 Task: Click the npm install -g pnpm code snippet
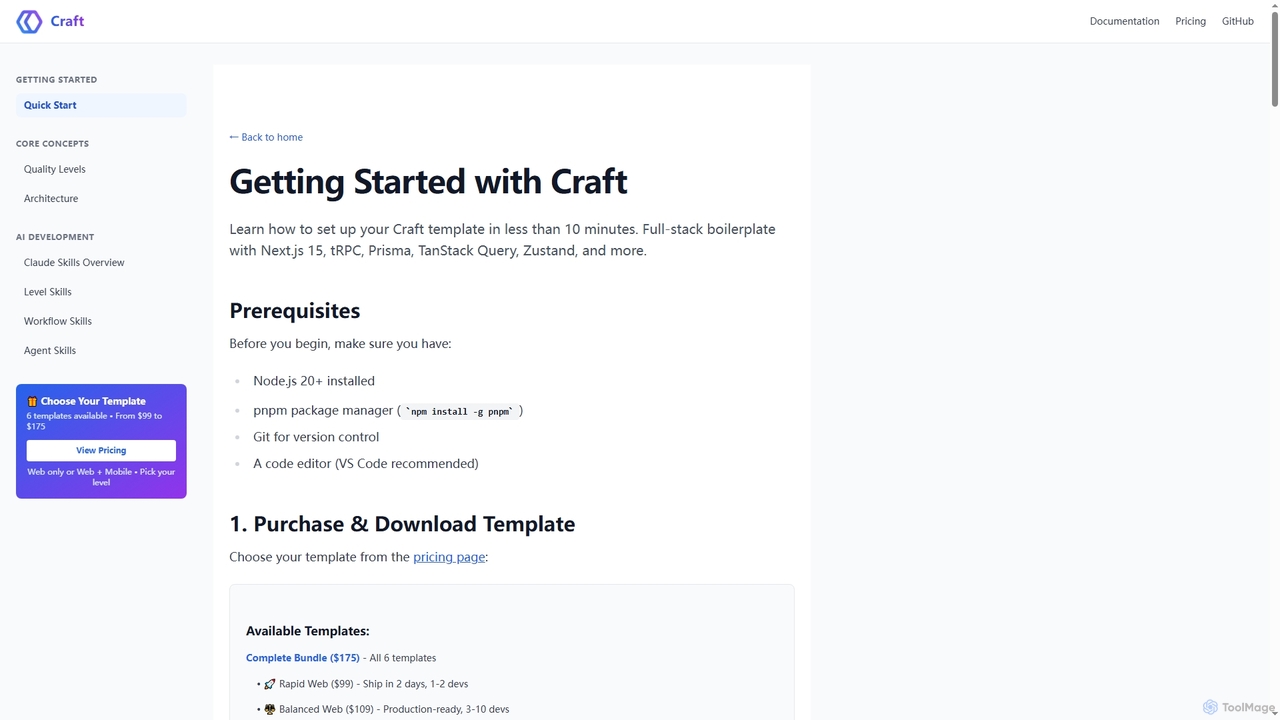coord(460,411)
